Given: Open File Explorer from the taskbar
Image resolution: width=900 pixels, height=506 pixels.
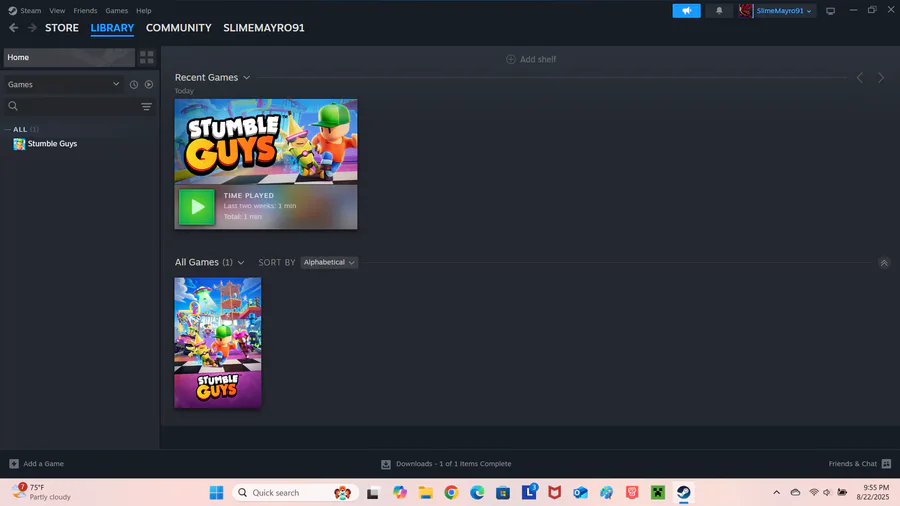Looking at the screenshot, I should point(425,492).
